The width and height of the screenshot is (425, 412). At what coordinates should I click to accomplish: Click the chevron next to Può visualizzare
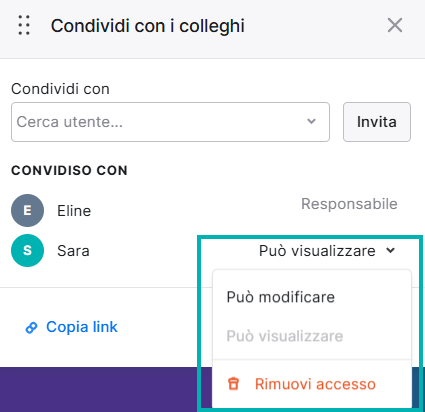(391, 250)
